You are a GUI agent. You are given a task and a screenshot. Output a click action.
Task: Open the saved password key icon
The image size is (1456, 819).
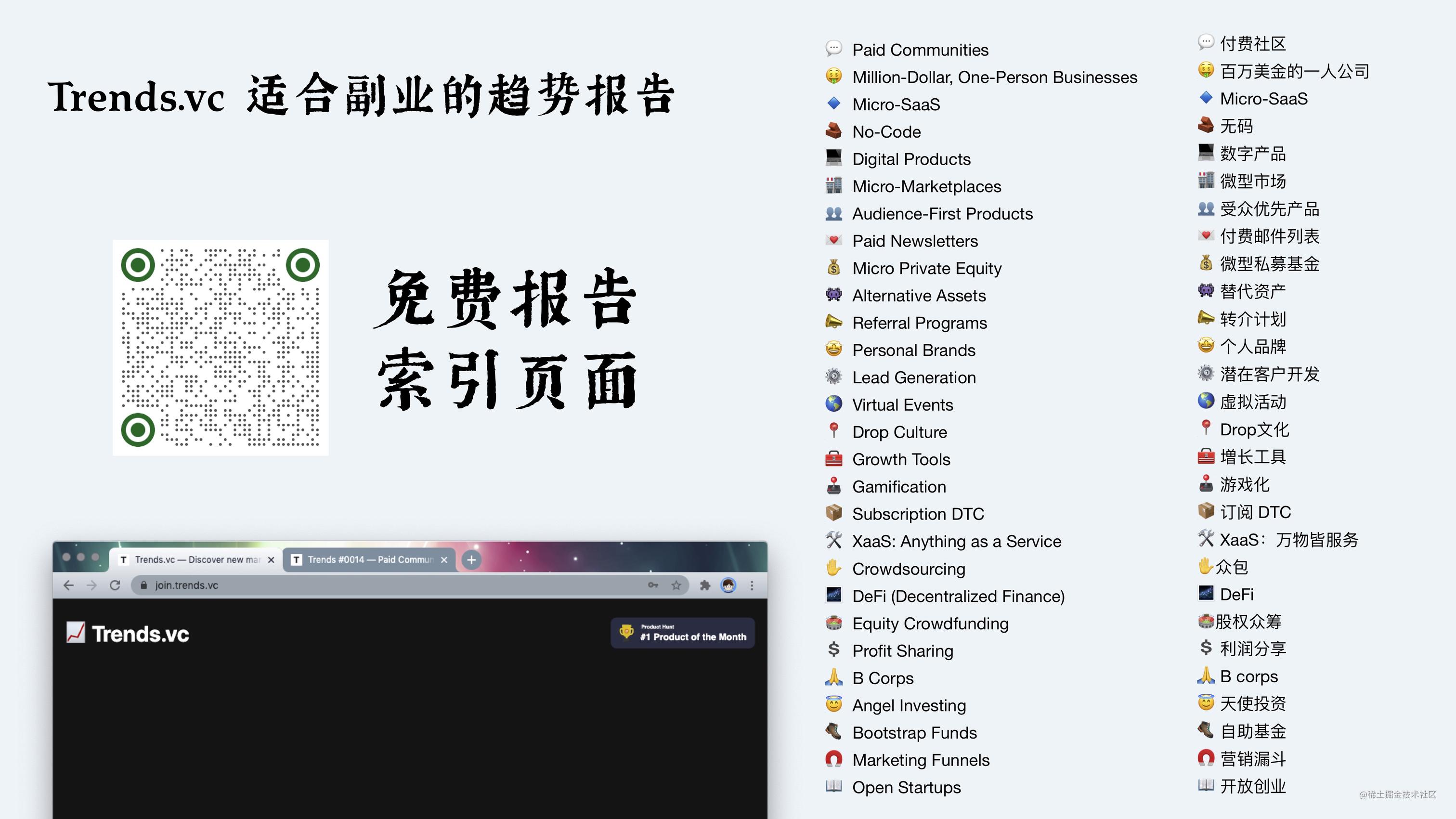point(653,585)
